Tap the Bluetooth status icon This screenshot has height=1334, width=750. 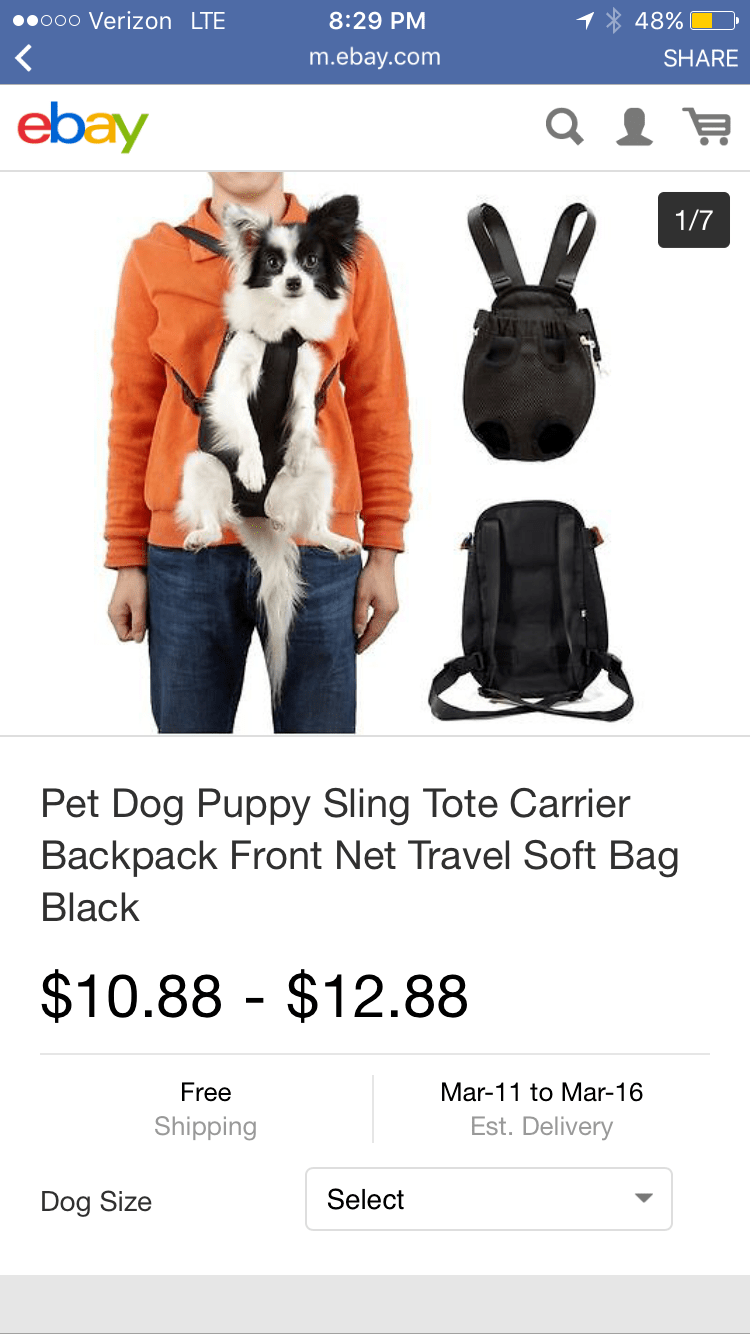click(614, 20)
